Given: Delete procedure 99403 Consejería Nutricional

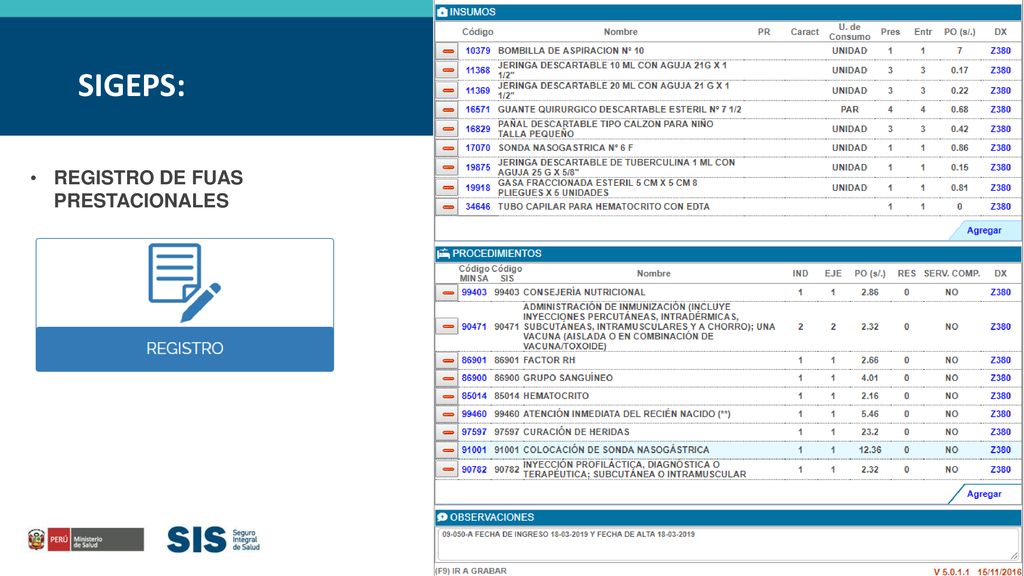Looking at the screenshot, I should tap(447, 293).
